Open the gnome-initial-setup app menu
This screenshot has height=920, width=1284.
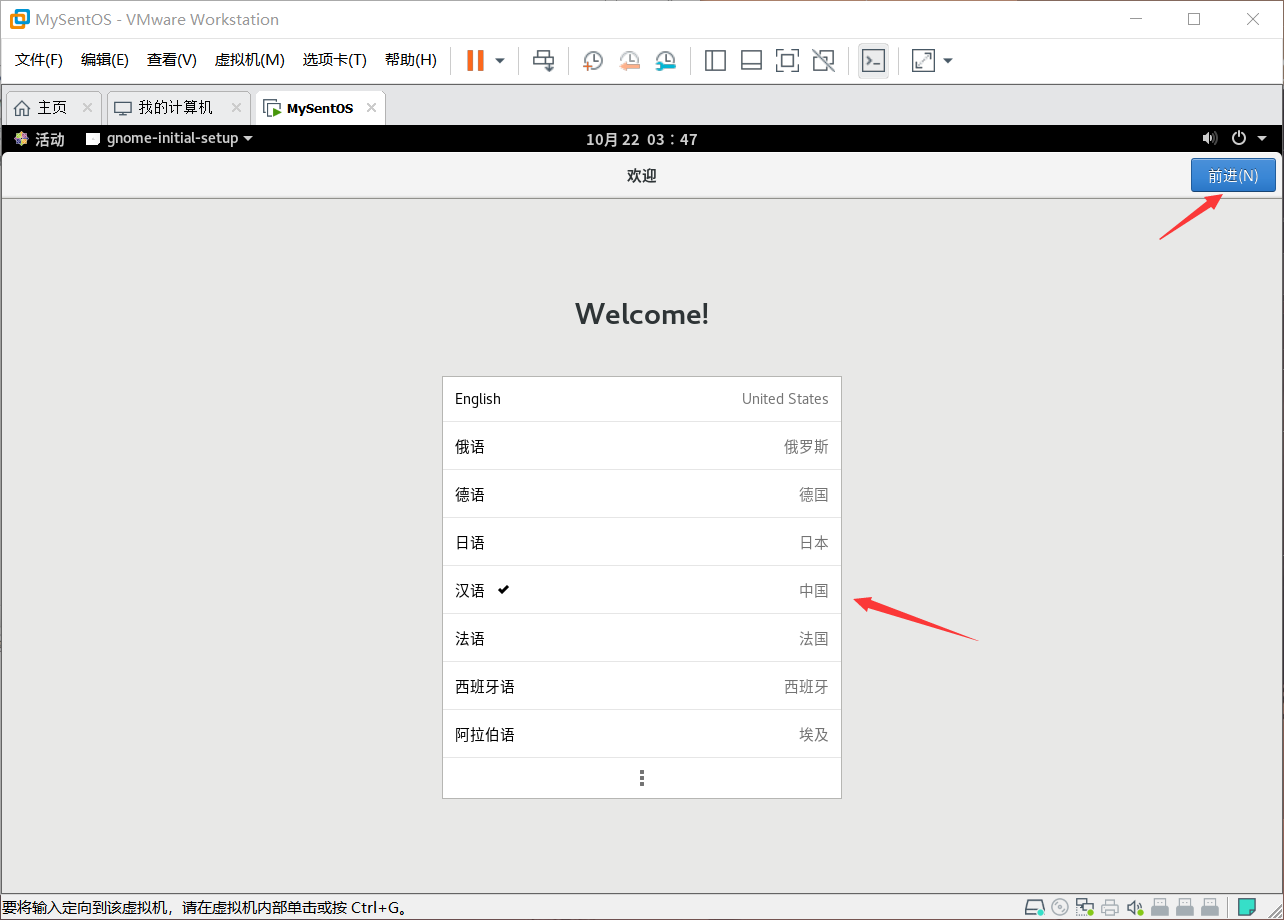[169, 139]
